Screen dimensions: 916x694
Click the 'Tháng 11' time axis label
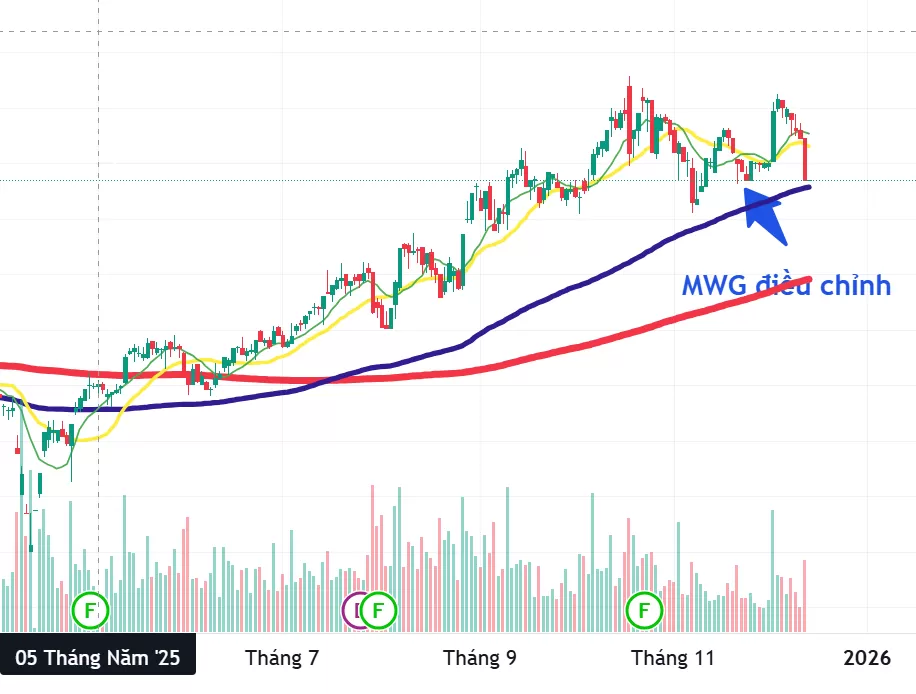pos(673,658)
